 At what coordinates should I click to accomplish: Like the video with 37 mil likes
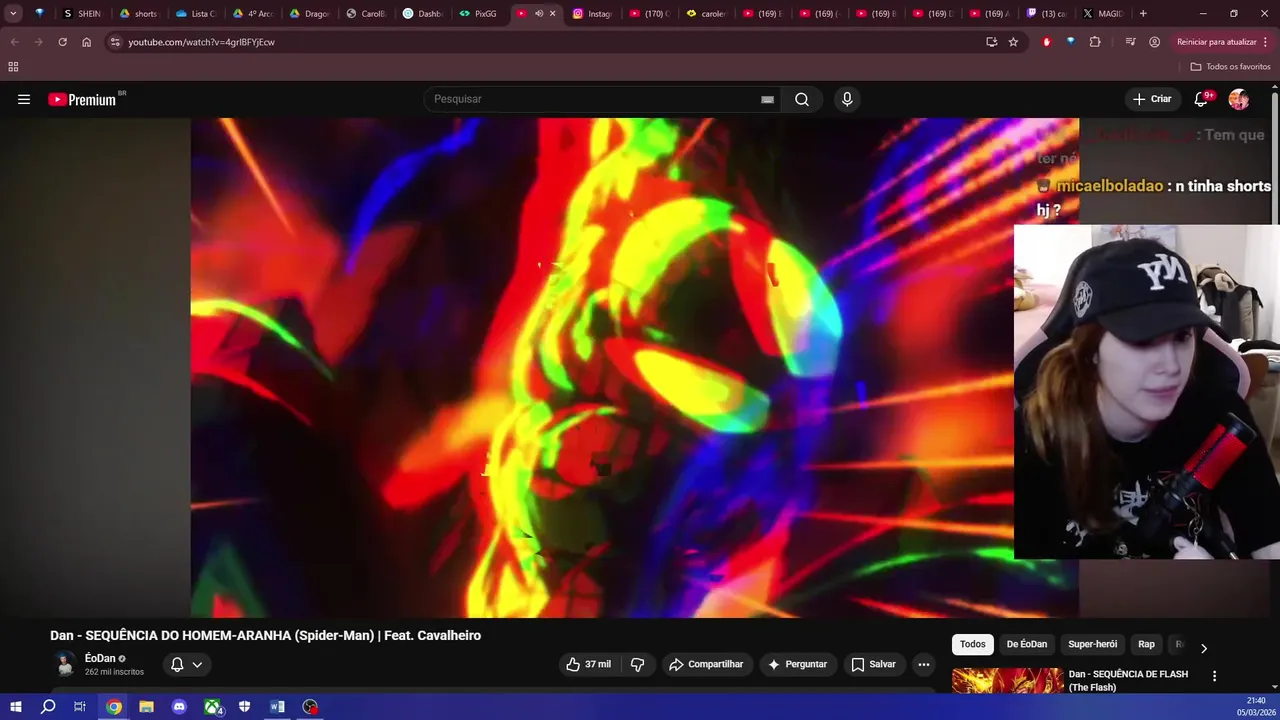click(x=588, y=664)
